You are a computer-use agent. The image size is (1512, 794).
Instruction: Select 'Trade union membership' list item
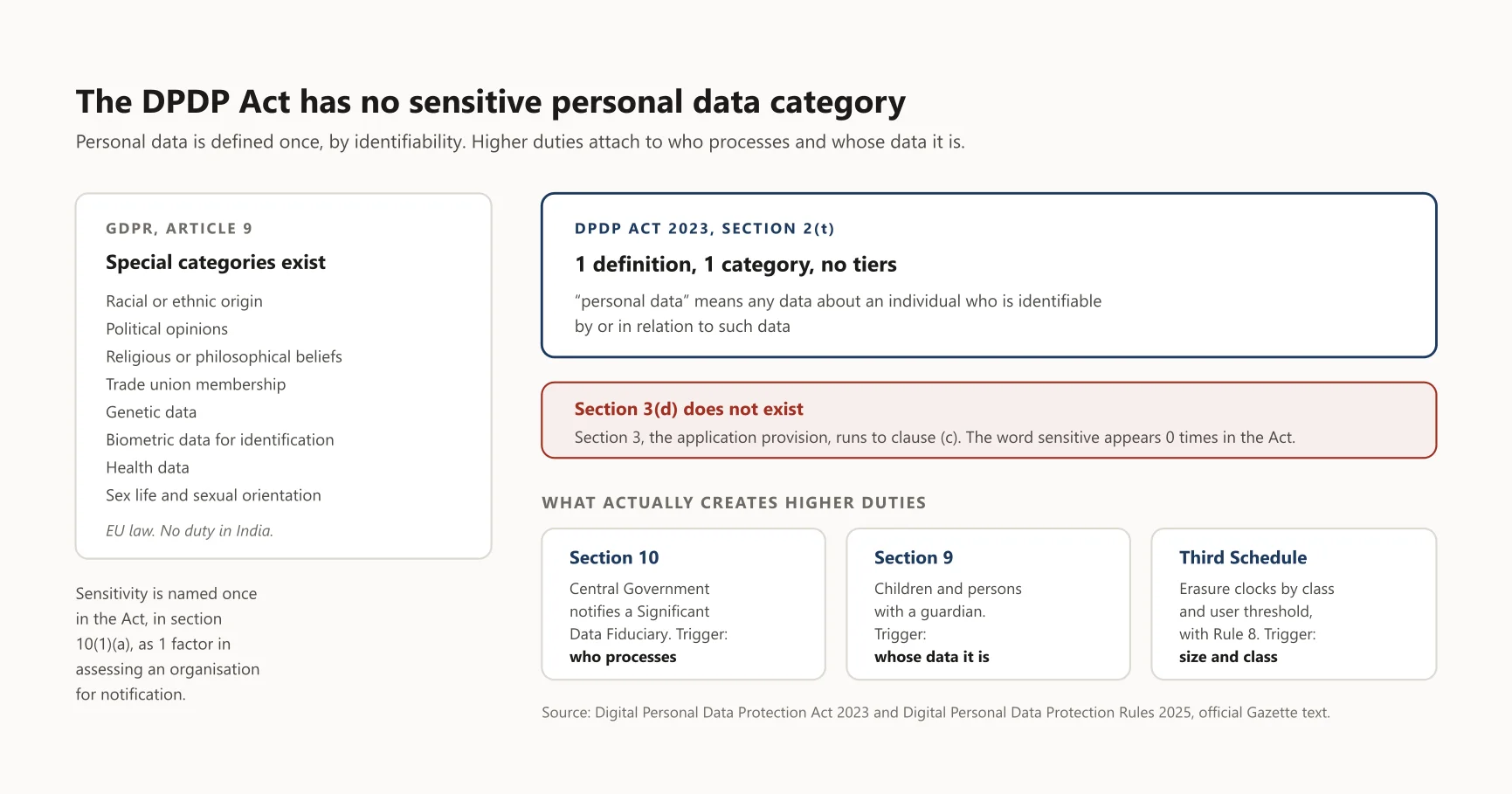(x=196, y=384)
